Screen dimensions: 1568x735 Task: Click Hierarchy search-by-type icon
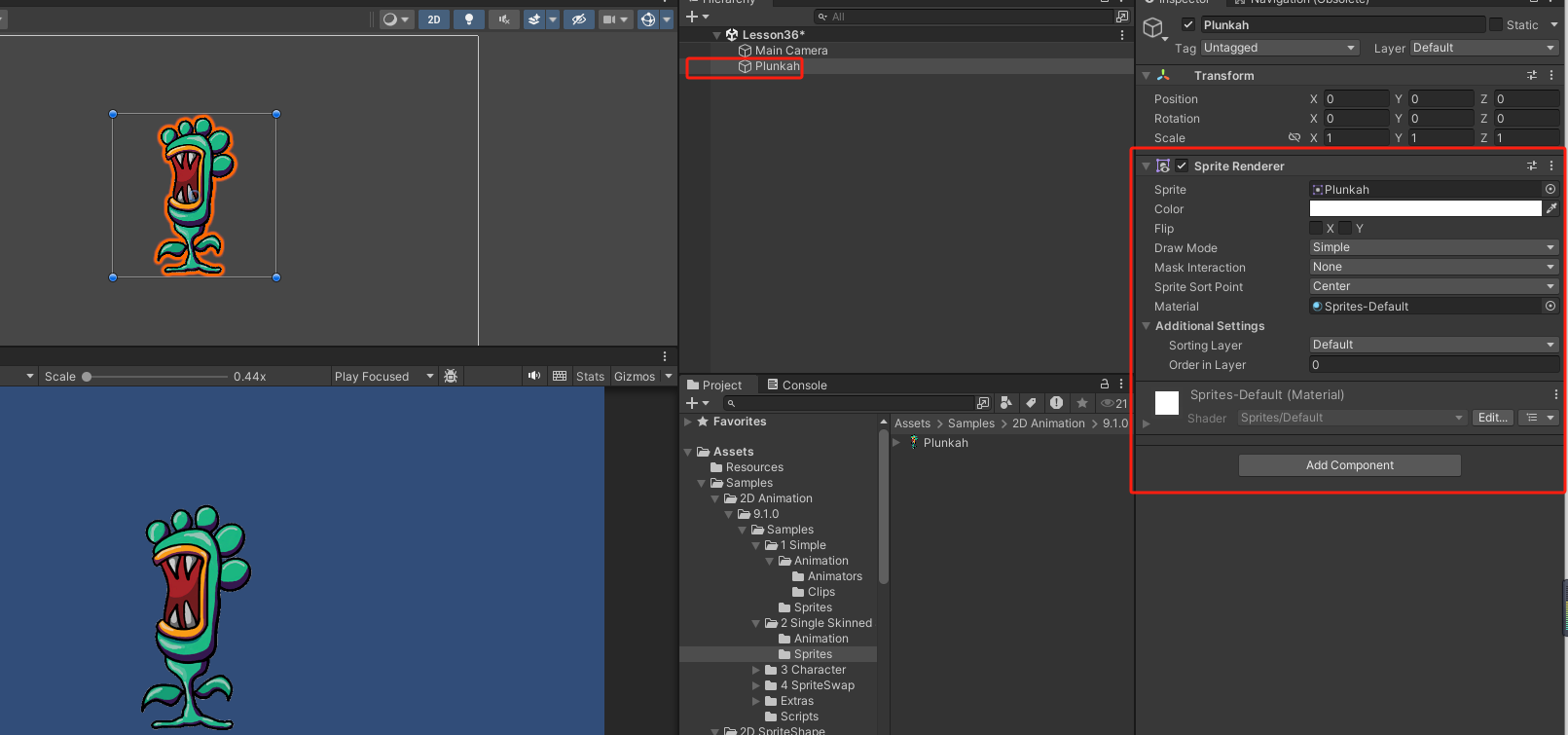(x=1122, y=17)
